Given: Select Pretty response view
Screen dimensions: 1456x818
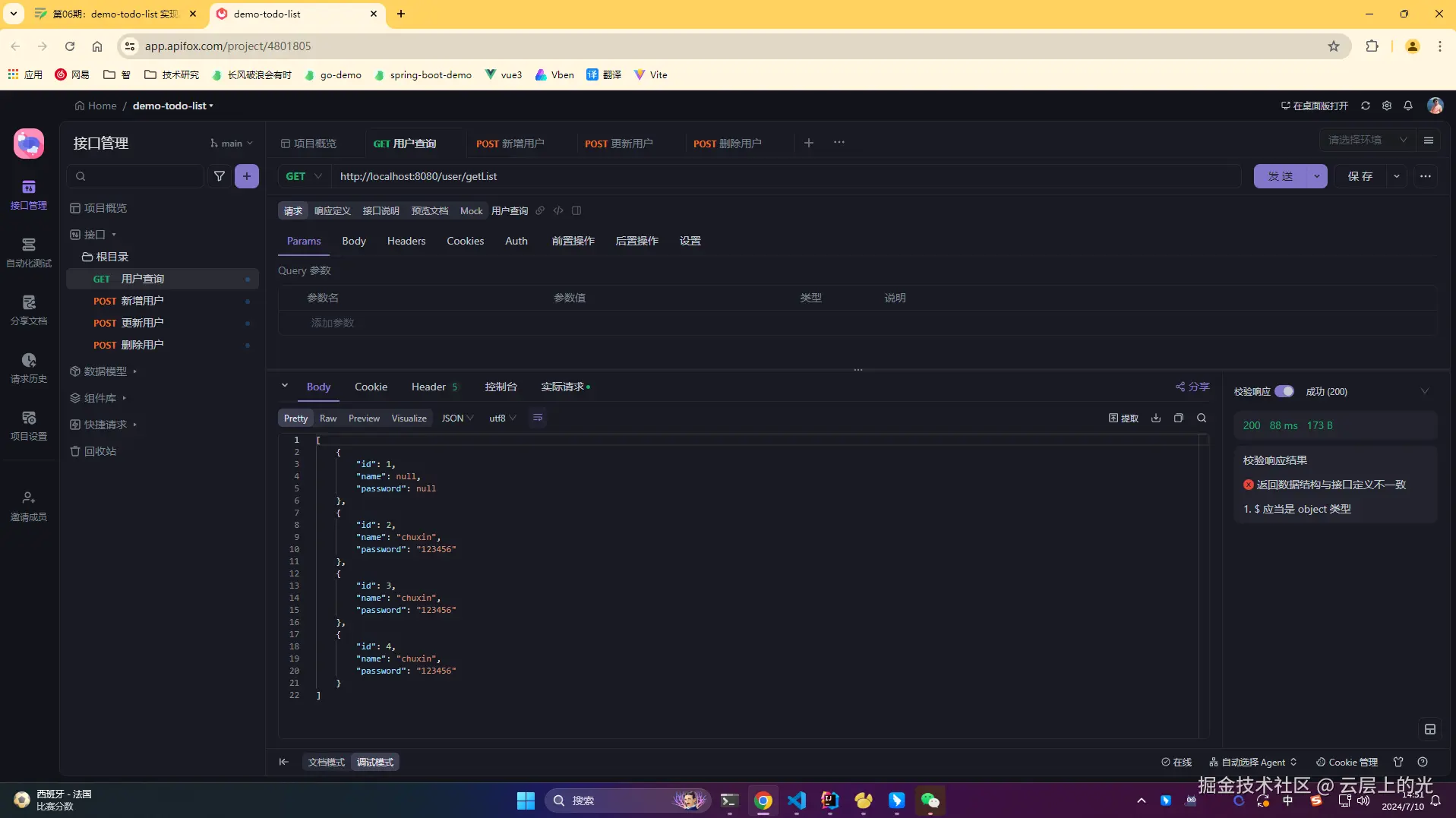Looking at the screenshot, I should [295, 418].
